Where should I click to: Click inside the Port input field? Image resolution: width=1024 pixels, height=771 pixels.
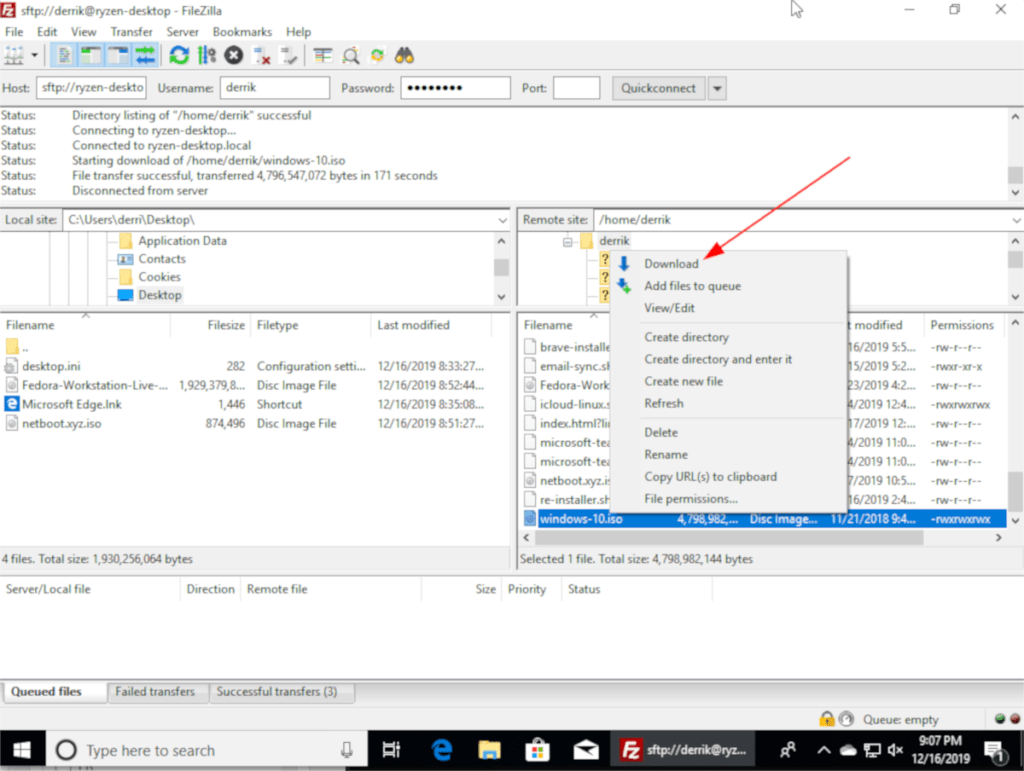[575, 87]
